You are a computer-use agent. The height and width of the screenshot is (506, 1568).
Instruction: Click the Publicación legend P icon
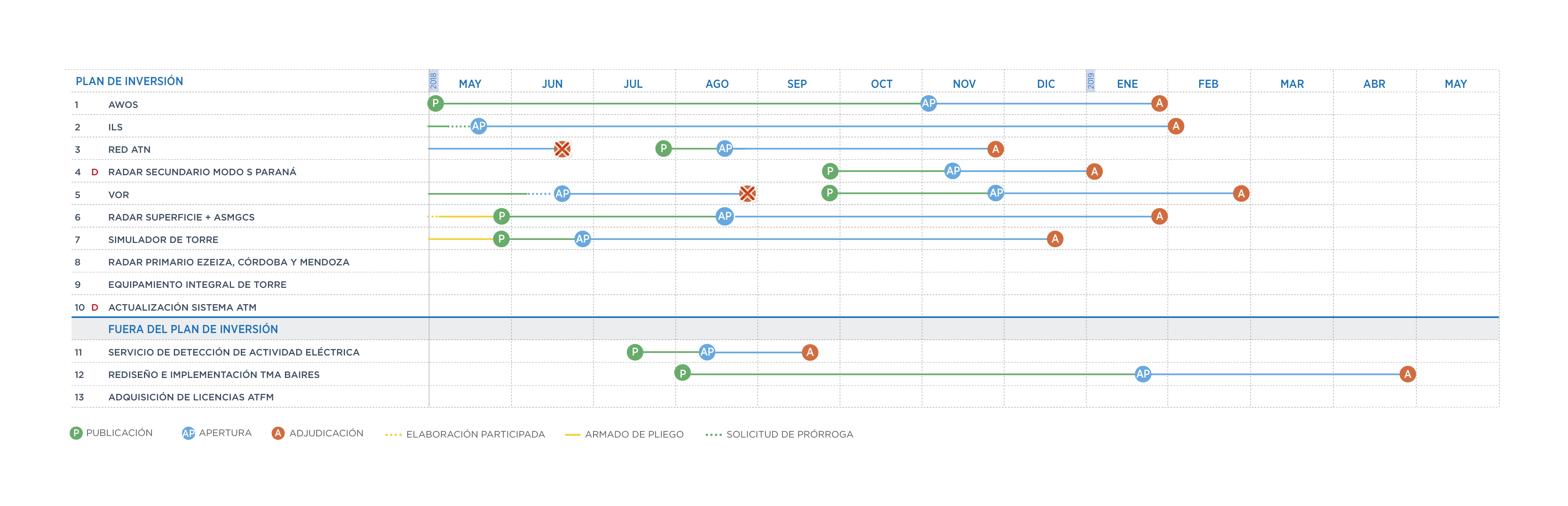tap(76, 433)
